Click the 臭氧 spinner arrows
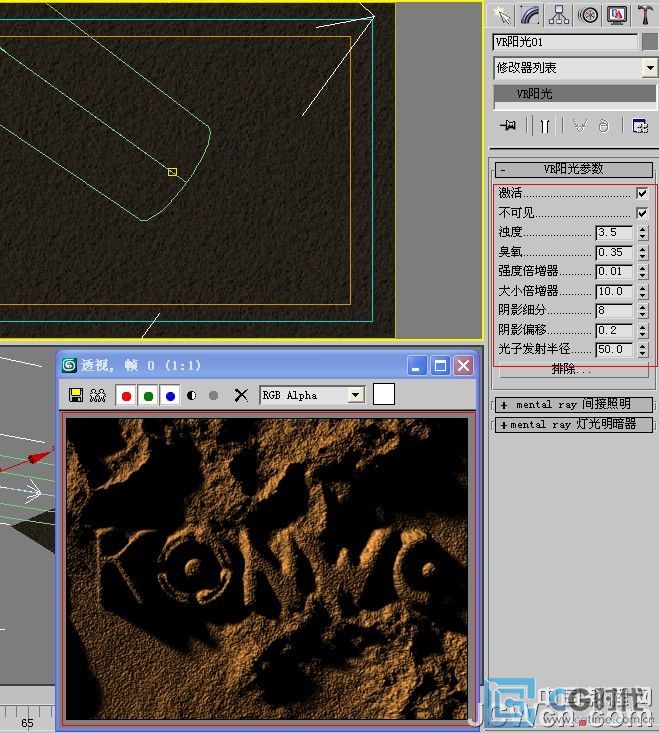Screen dimensions: 659x733 [x=643, y=252]
